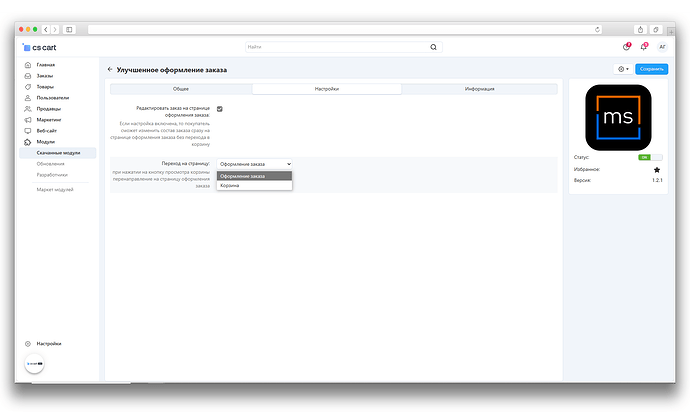
Task: Click the CS-Cart logo
Action: pyautogui.click(x=40, y=47)
